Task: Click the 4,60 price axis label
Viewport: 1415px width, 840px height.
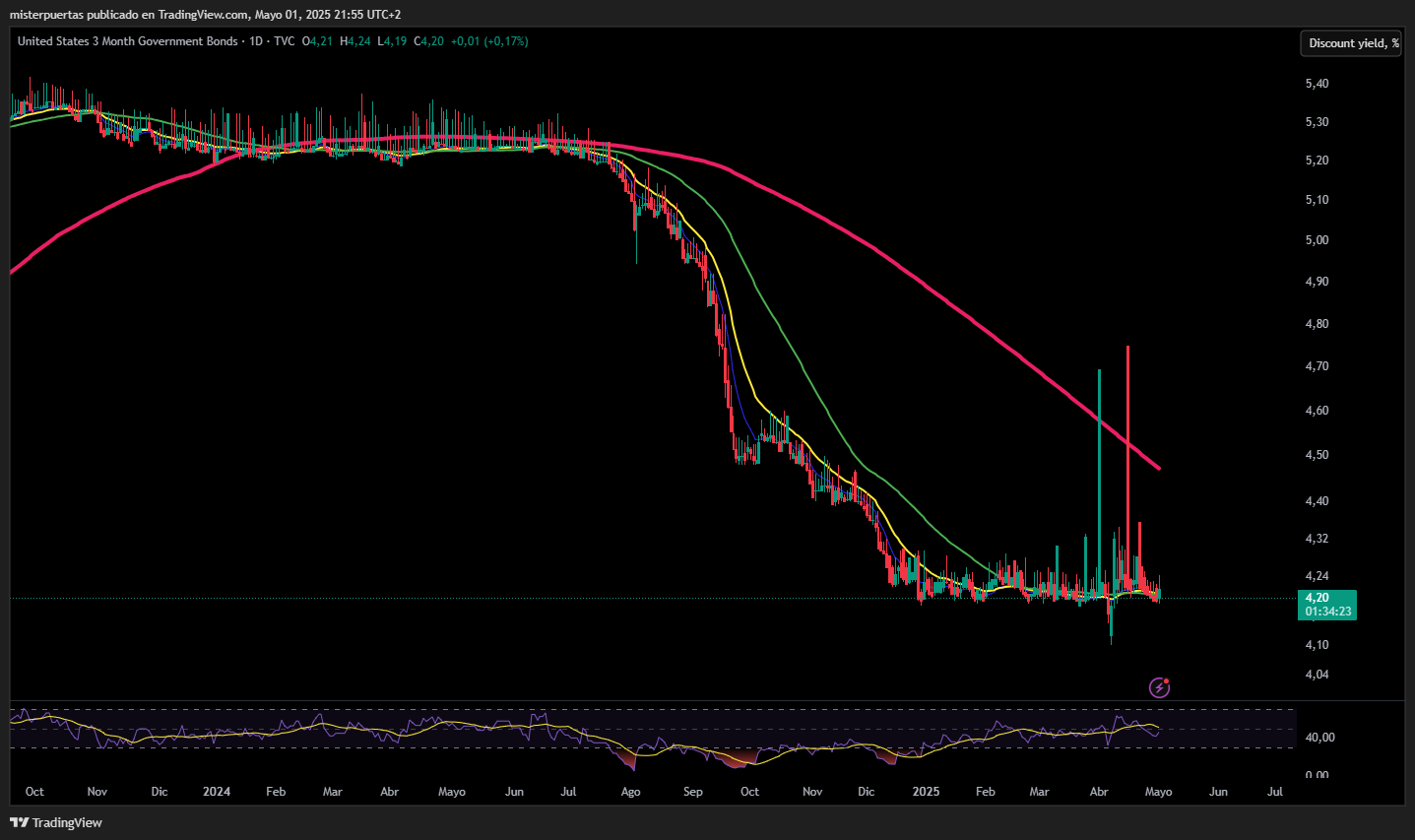Action: click(1317, 411)
